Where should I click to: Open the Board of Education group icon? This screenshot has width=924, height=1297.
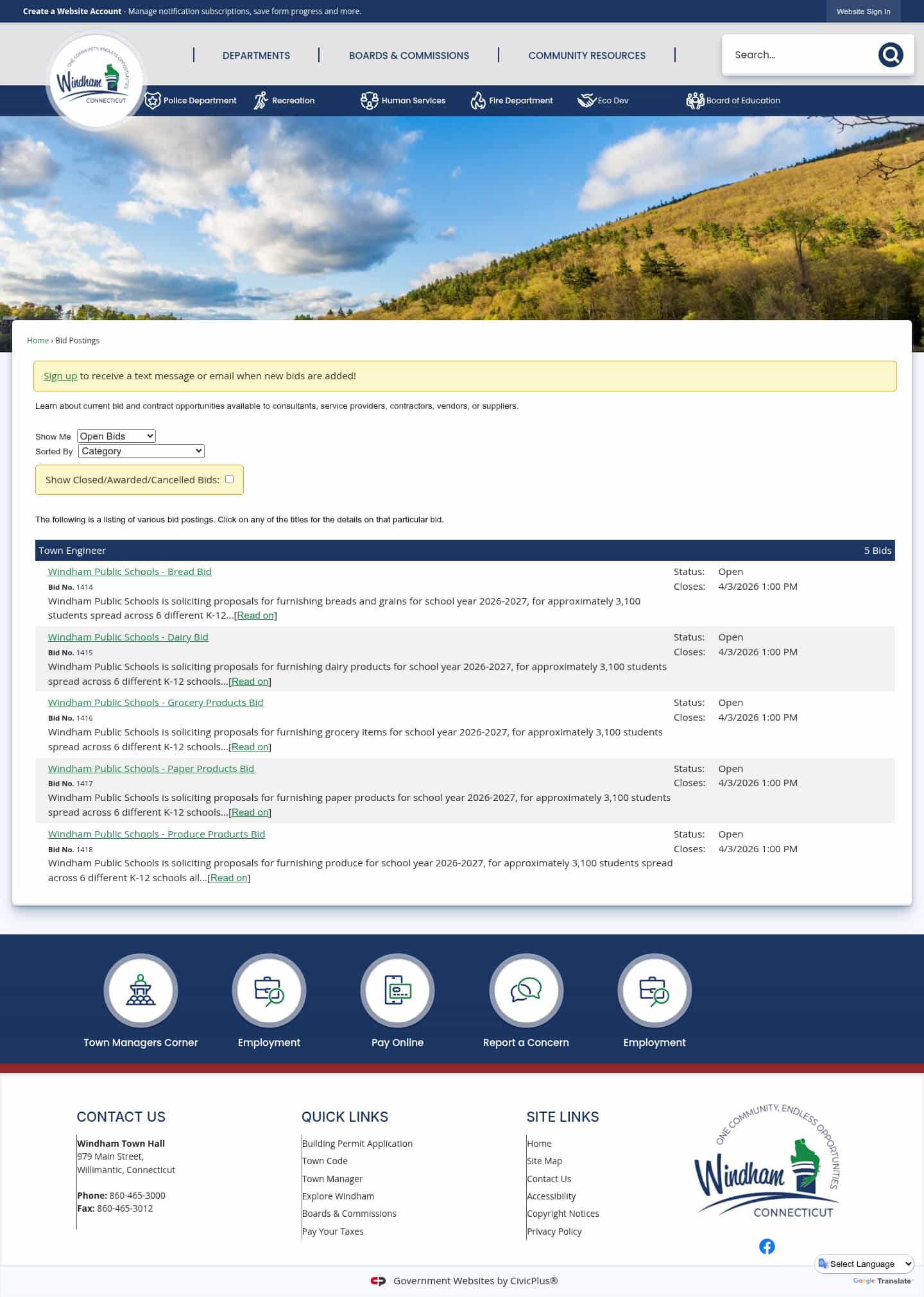pyautogui.click(x=695, y=101)
